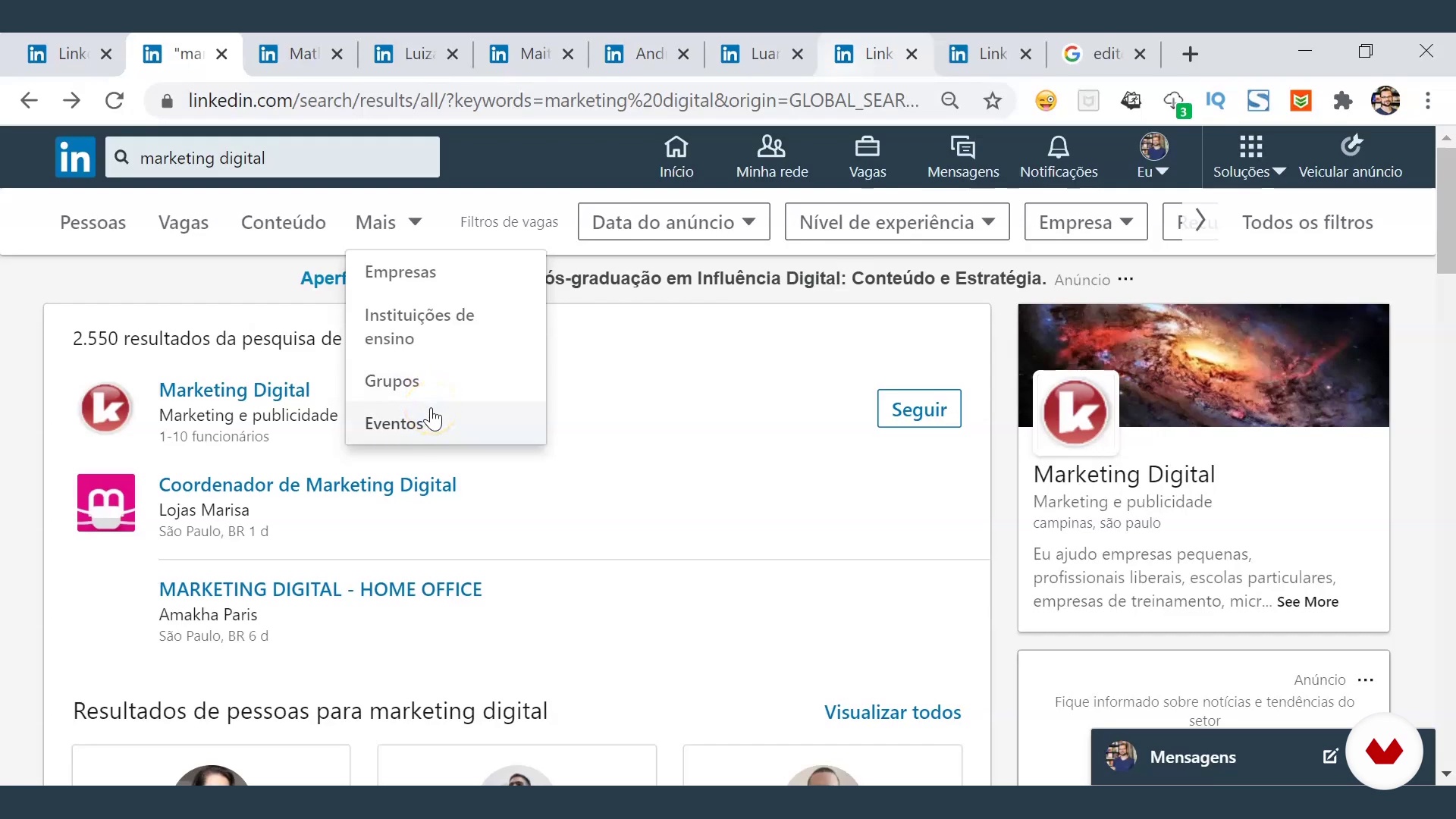Open ad options dots beside top Anúncio

click(x=1125, y=279)
